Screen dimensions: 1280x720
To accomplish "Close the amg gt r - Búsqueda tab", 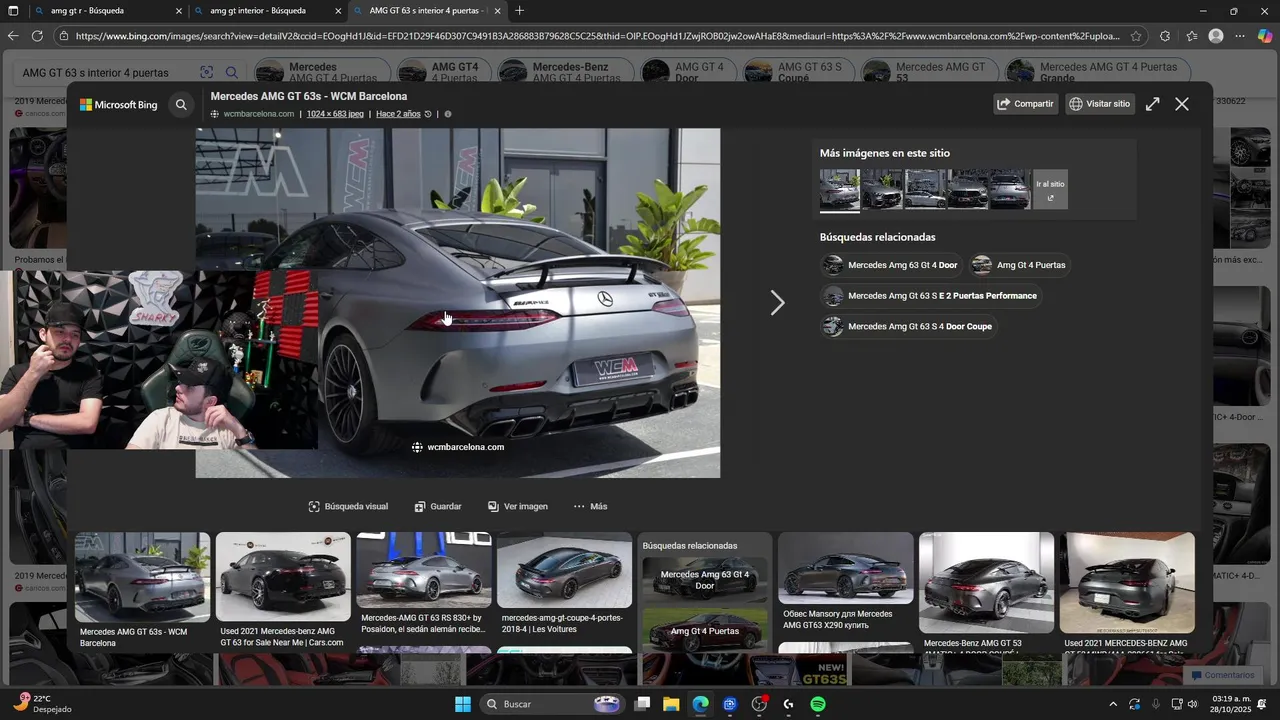I will coord(179,11).
